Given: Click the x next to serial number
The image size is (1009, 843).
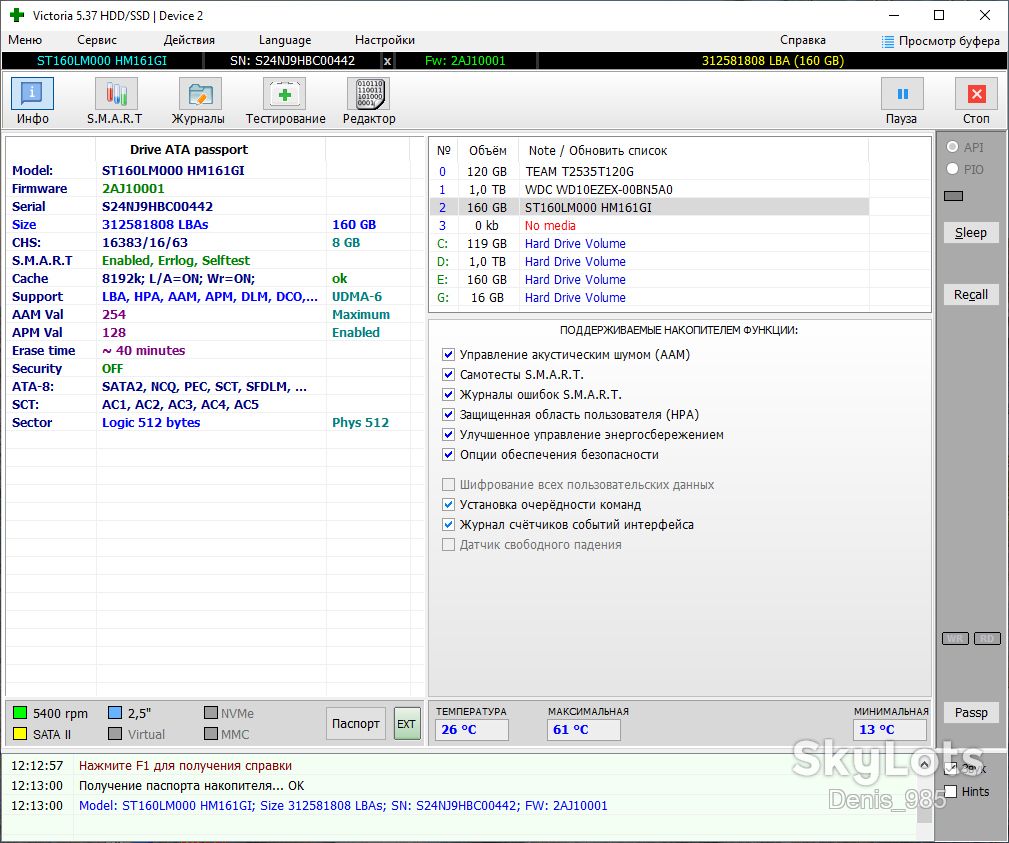Looking at the screenshot, I should click(x=387, y=61).
